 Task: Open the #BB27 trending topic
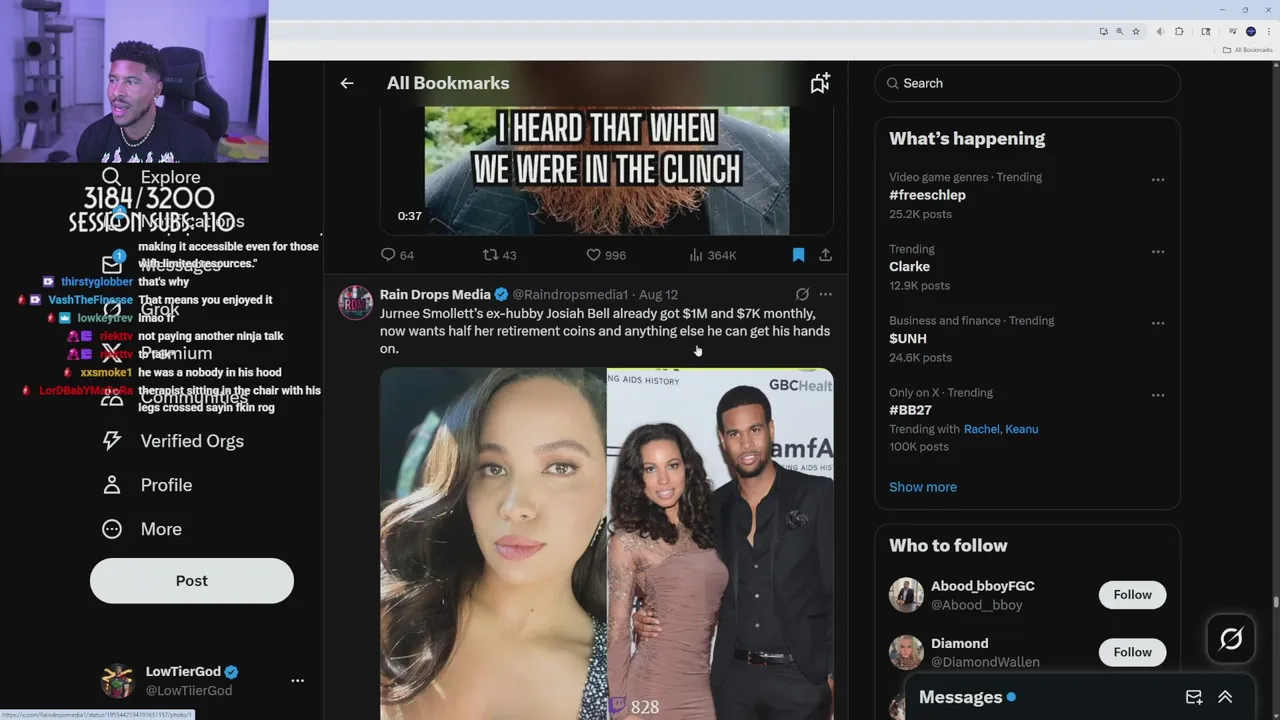click(x=910, y=411)
